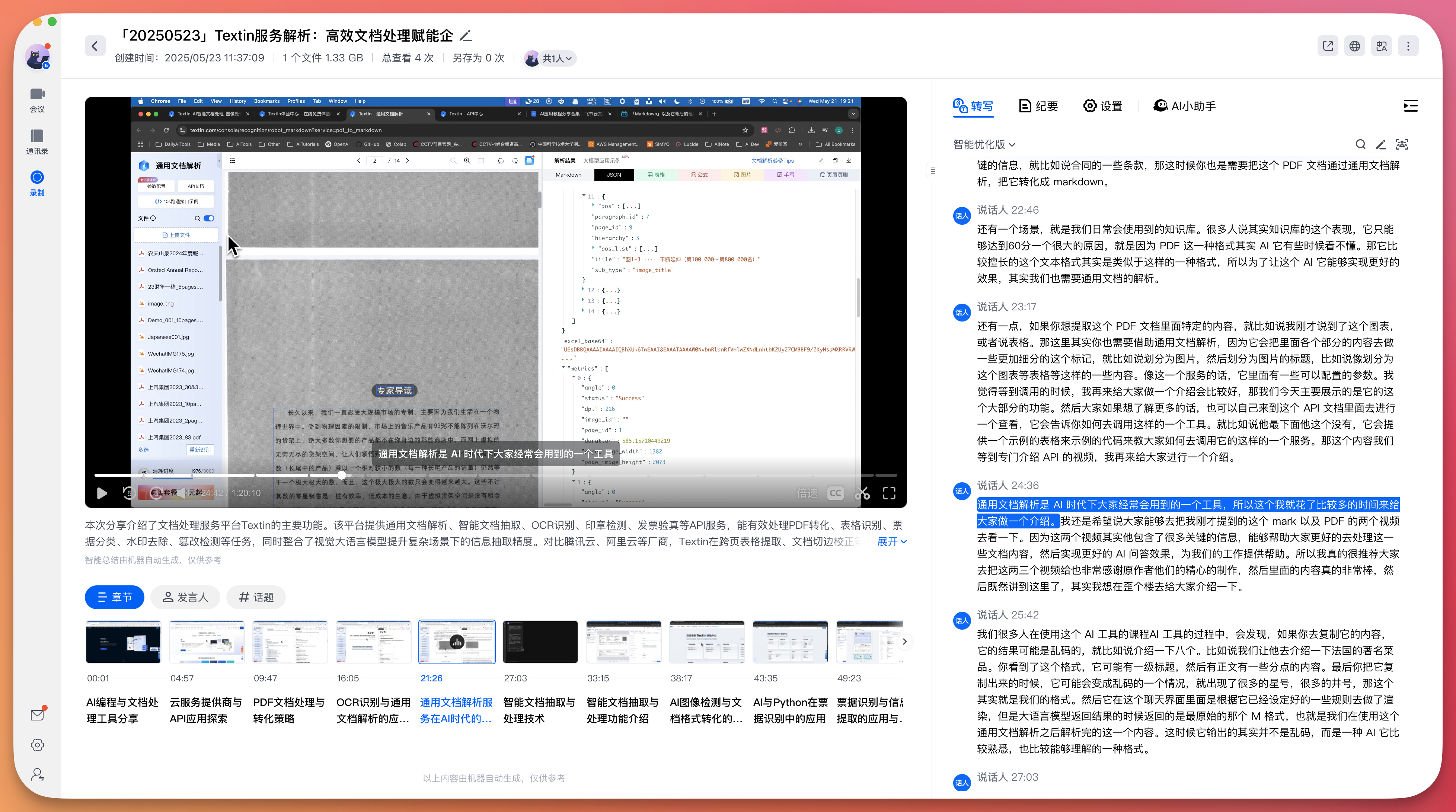Screen dimensions: 1456x812
Task: Open the 倍速 playback speed menu
Action: click(x=807, y=493)
